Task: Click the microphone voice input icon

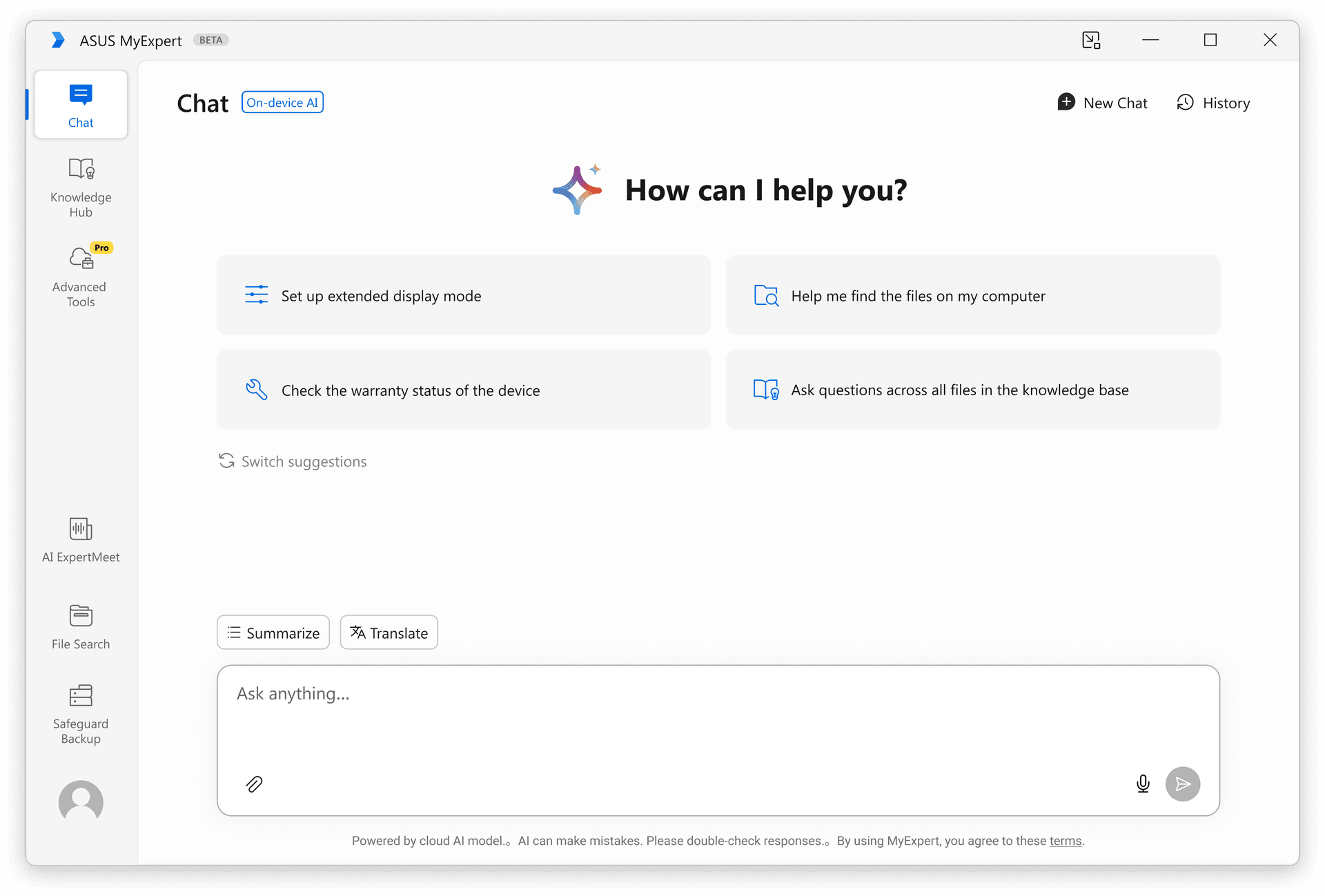Action: [x=1143, y=784]
